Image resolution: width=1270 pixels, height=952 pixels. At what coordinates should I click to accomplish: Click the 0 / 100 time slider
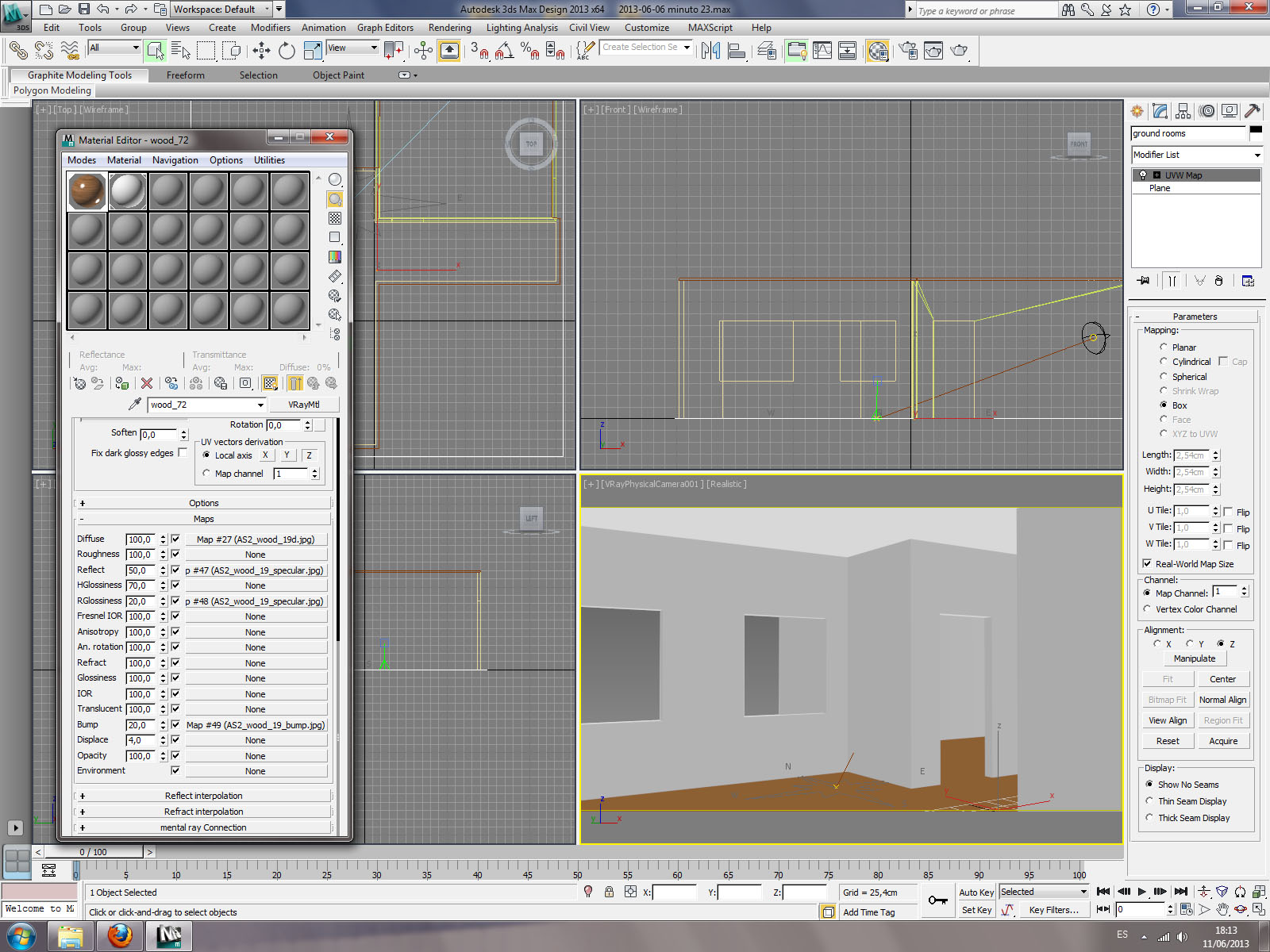click(93, 852)
